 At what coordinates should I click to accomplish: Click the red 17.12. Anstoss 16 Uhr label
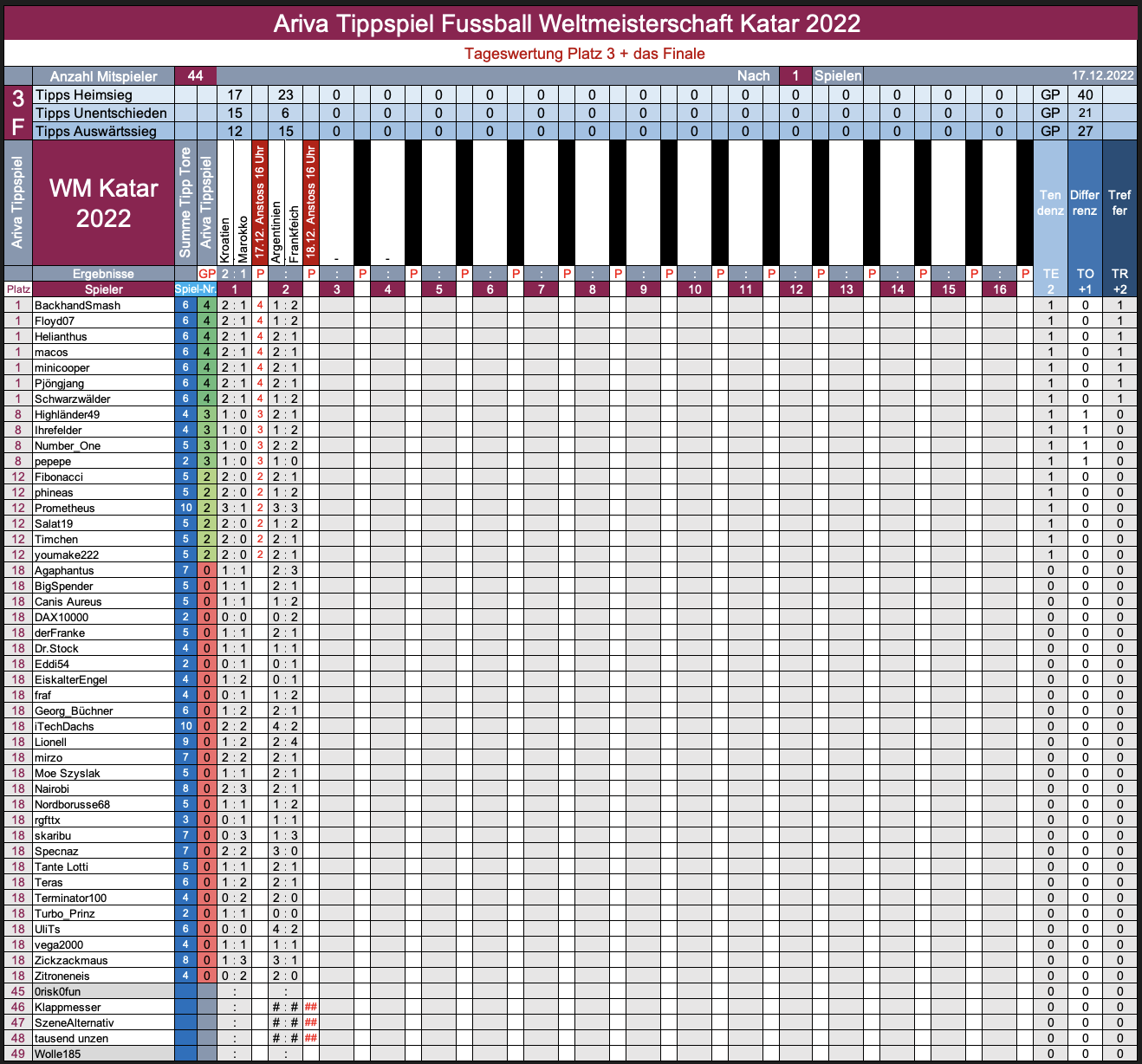tap(260, 203)
